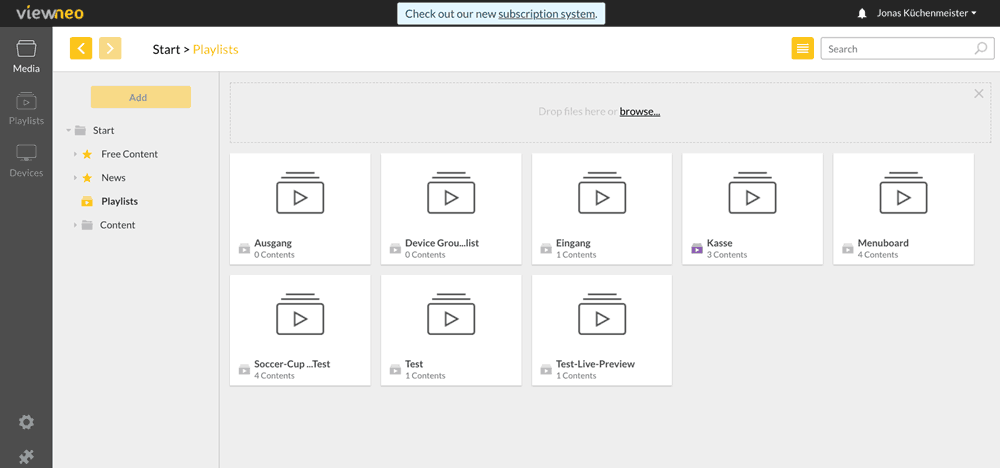Open the Ausgang playlist thumbnail
Image resolution: width=1000 pixels, height=468 pixels.
300,193
